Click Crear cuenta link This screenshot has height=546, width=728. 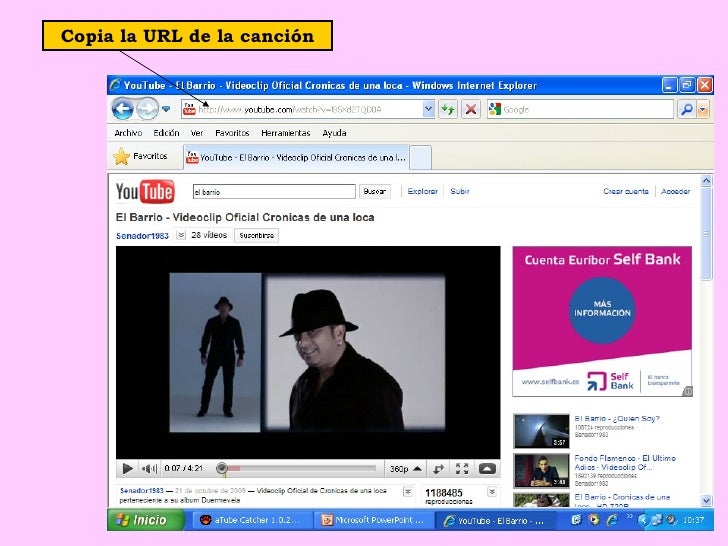pyautogui.click(x=625, y=191)
